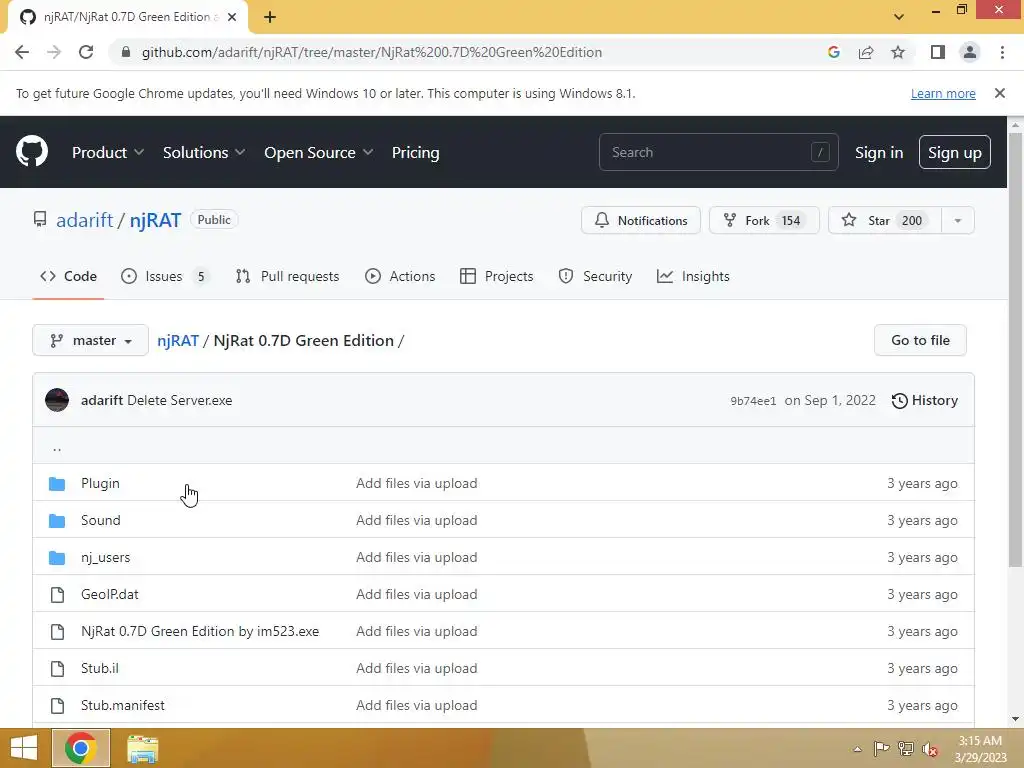Click the nj_users folder icon
The height and width of the screenshot is (768, 1024).
[57, 558]
